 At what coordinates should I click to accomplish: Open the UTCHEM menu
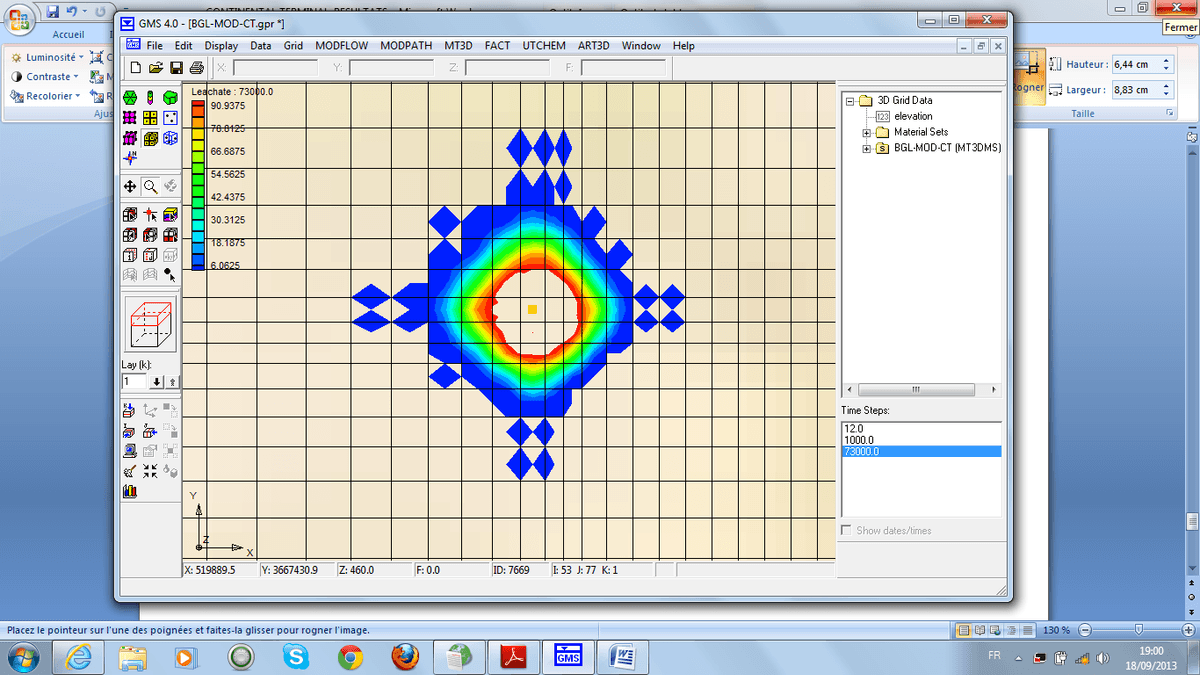pos(544,46)
